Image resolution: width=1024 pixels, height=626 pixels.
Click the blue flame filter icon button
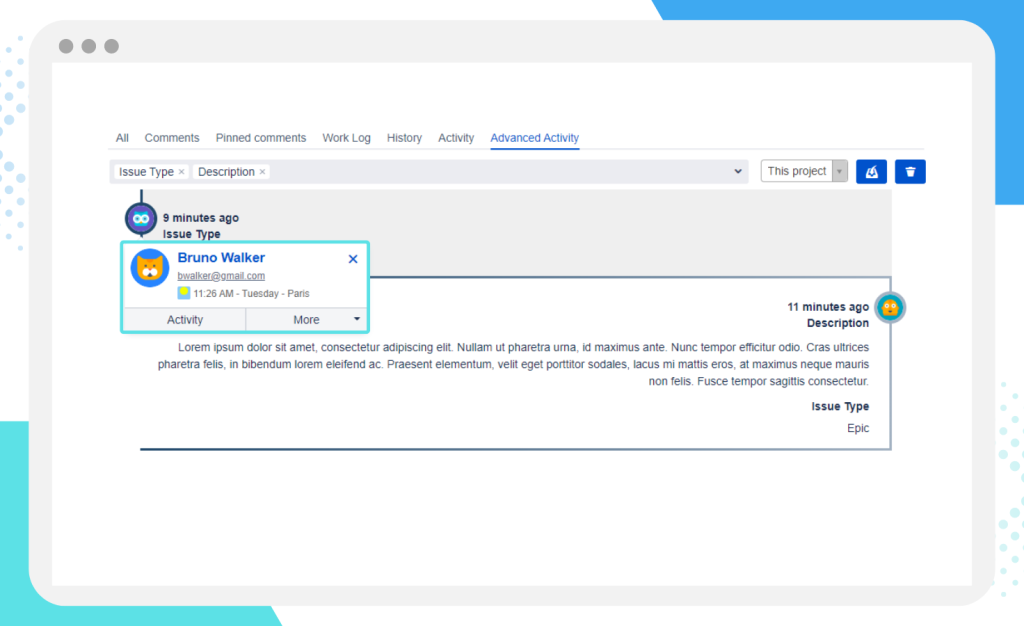pyautogui.click(x=870, y=171)
